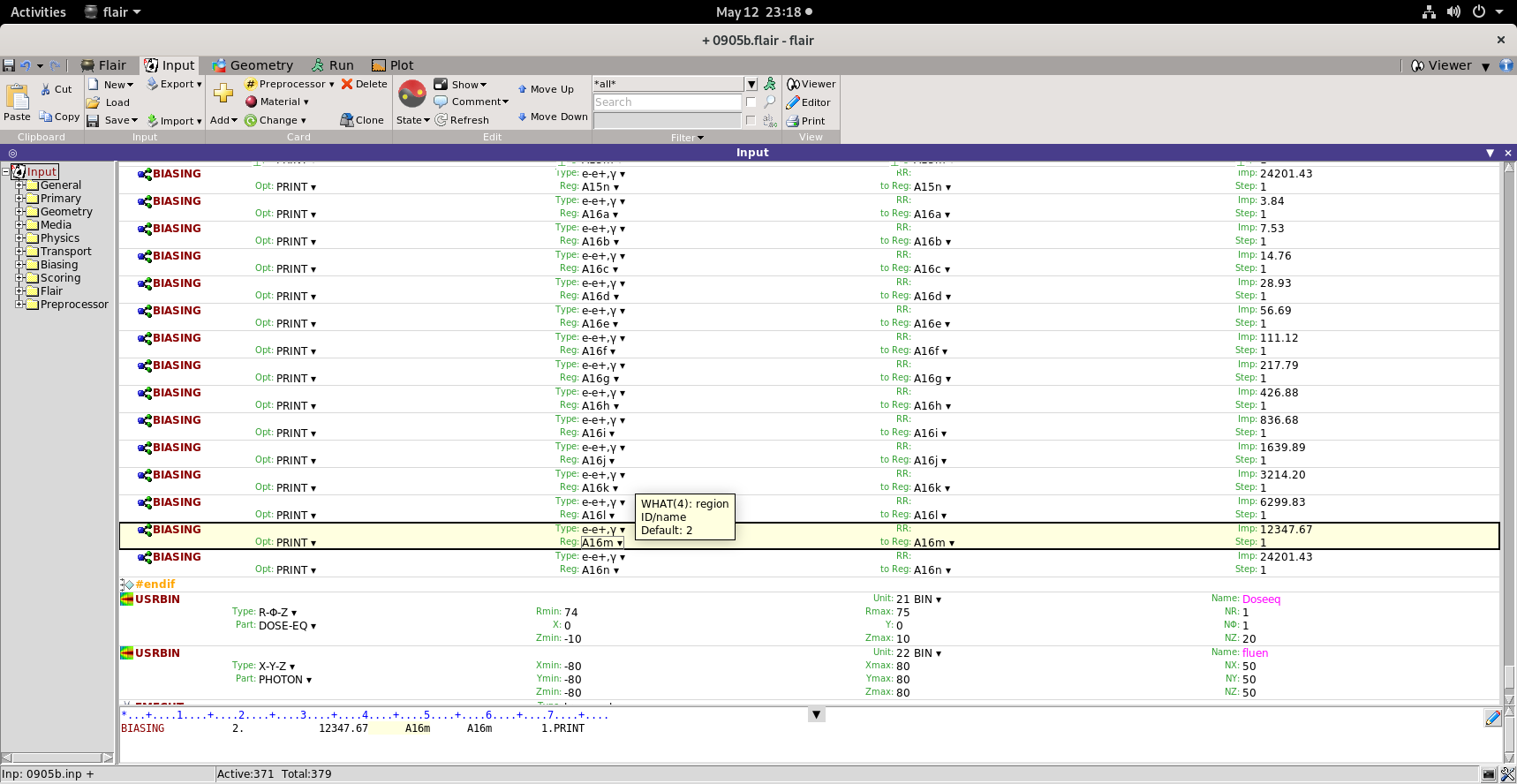This screenshot has height=784, width=1517.
Task: Open the *all* filter combo arrow
Action: coord(751,84)
